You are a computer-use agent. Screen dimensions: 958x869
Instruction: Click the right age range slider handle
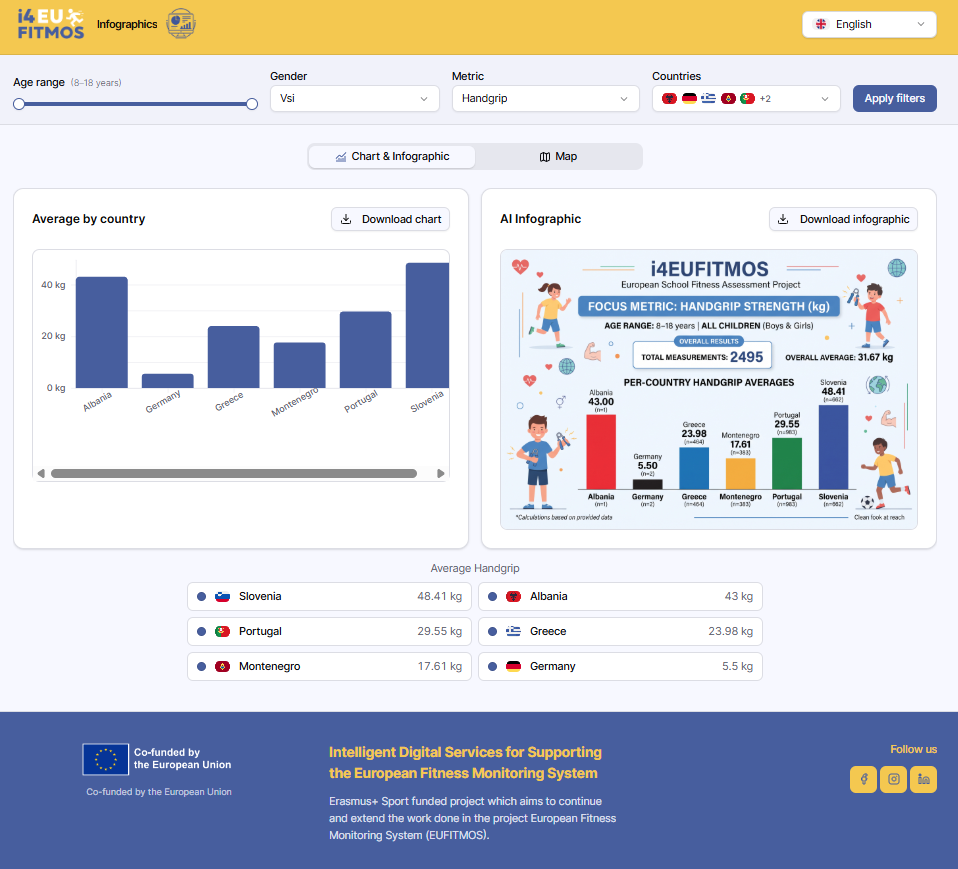pyautogui.click(x=252, y=104)
